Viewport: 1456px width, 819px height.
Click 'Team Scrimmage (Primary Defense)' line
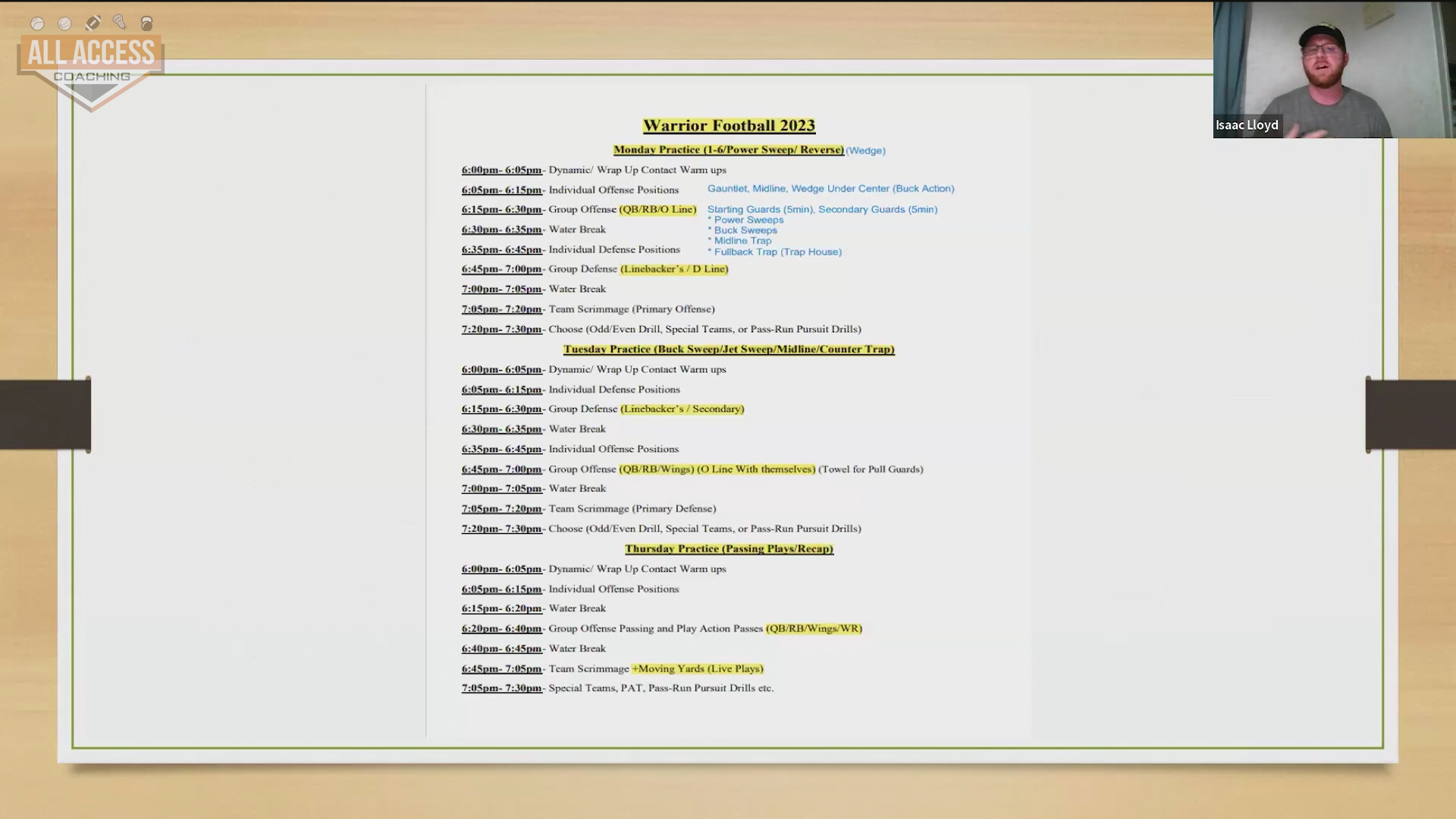(632, 509)
